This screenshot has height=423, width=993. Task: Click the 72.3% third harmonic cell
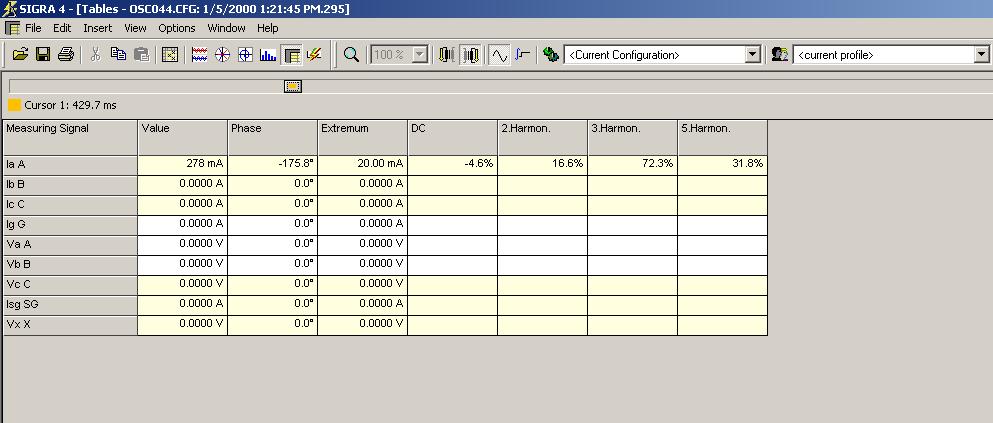pos(633,165)
